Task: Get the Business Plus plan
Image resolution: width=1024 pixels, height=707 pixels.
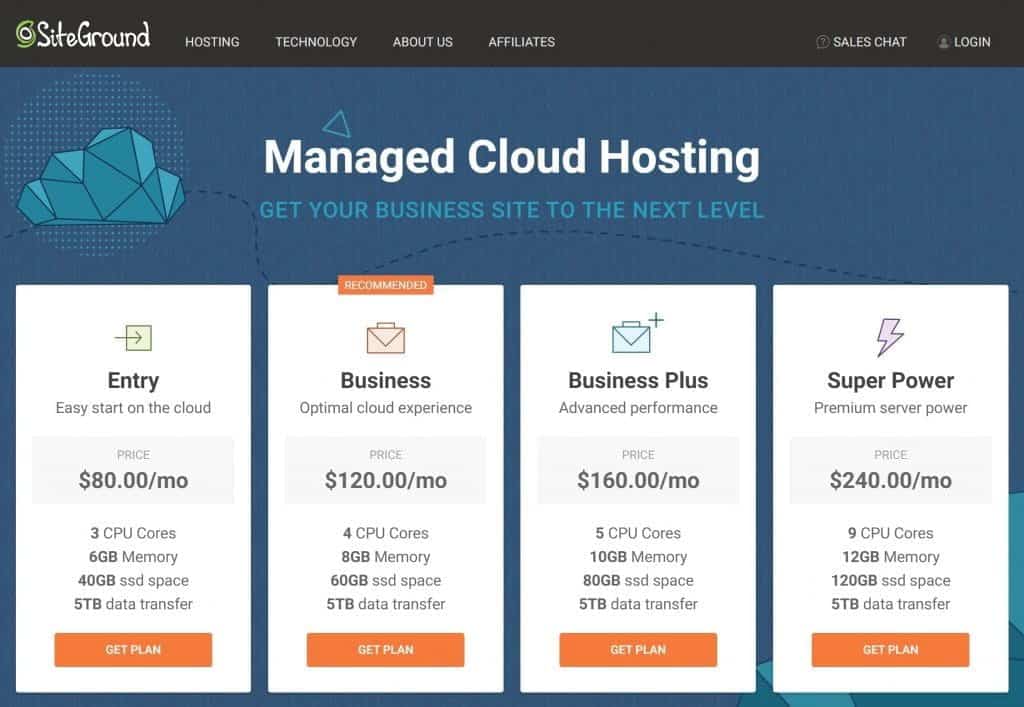Action: 638,650
